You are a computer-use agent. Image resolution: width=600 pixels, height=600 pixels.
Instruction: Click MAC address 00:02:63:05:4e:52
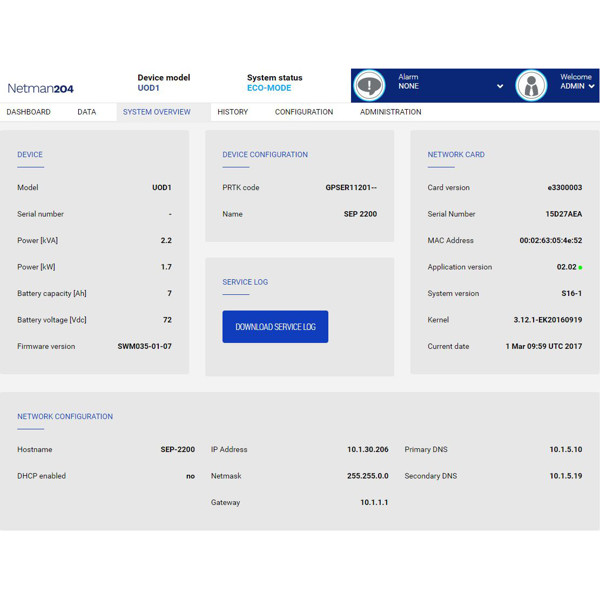tap(551, 240)
